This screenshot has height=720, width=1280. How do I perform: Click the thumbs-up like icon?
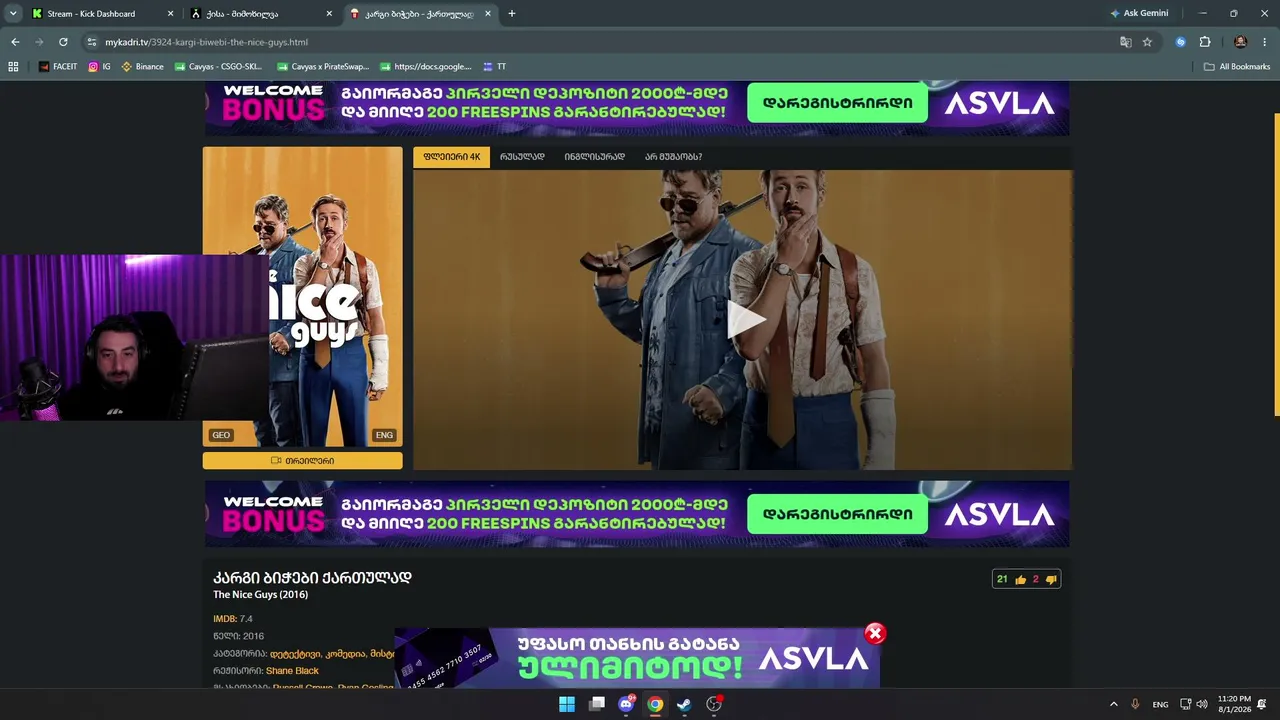[x=1021, y=580]
